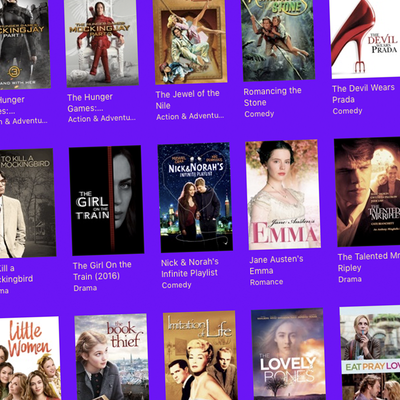Click Romance genre under Jane Austen's Emma

pyautogui.click(x=267, y=282)
